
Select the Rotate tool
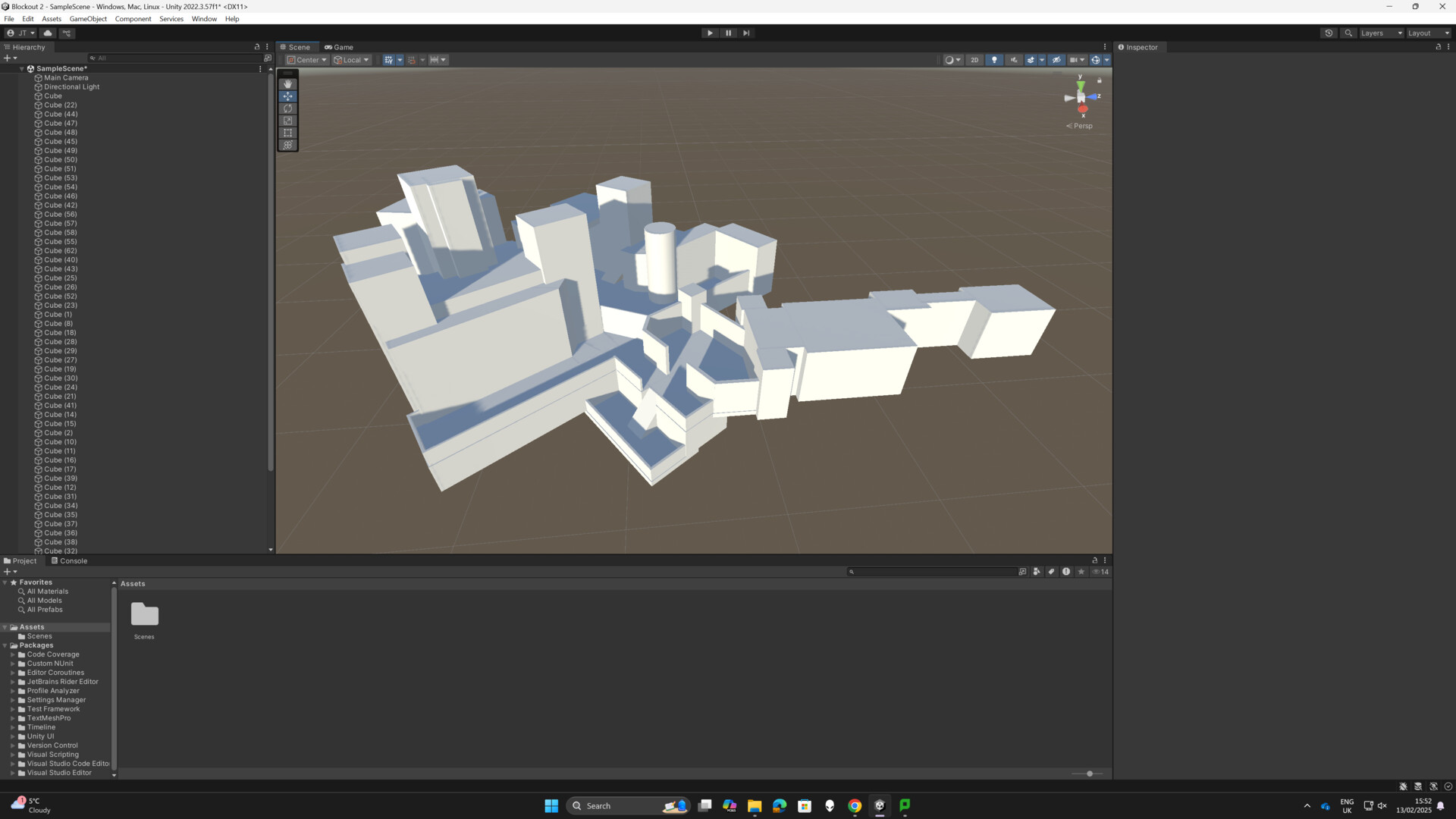point(288,108)
